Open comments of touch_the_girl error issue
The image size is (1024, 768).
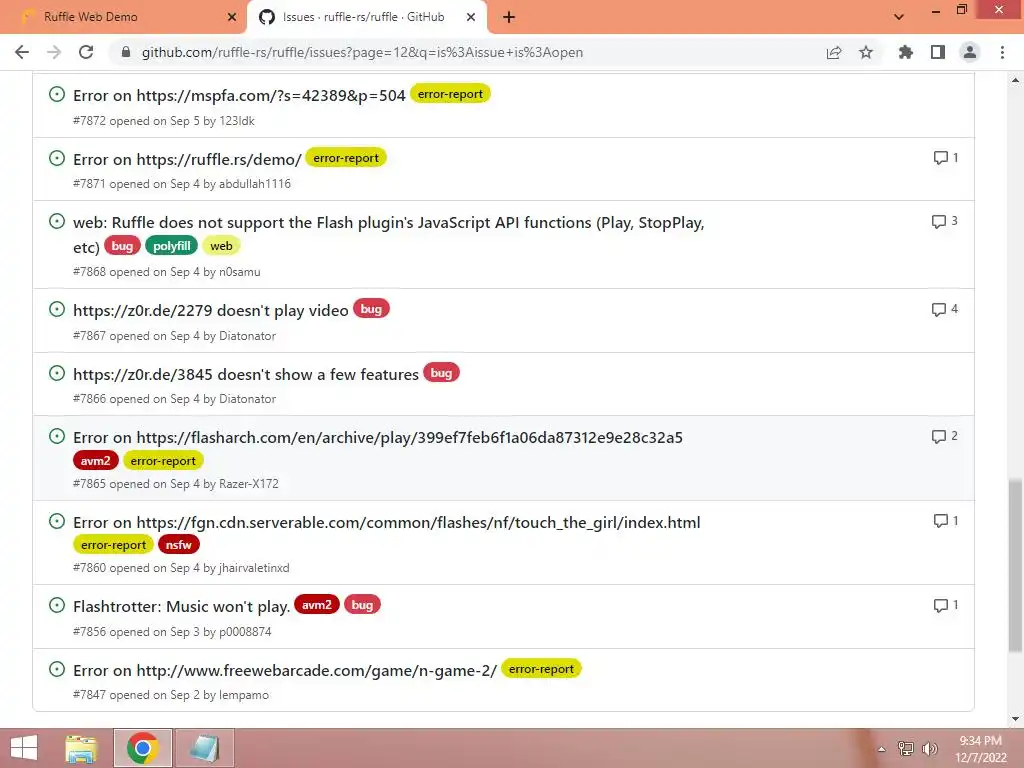tap(946, 520)
